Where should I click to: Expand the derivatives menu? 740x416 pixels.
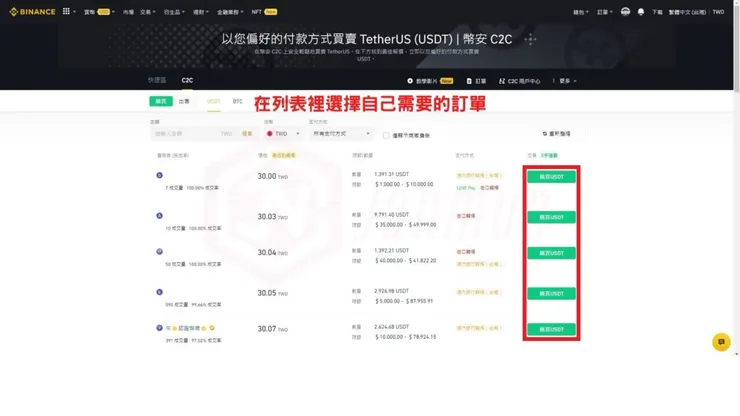(174, 12)
